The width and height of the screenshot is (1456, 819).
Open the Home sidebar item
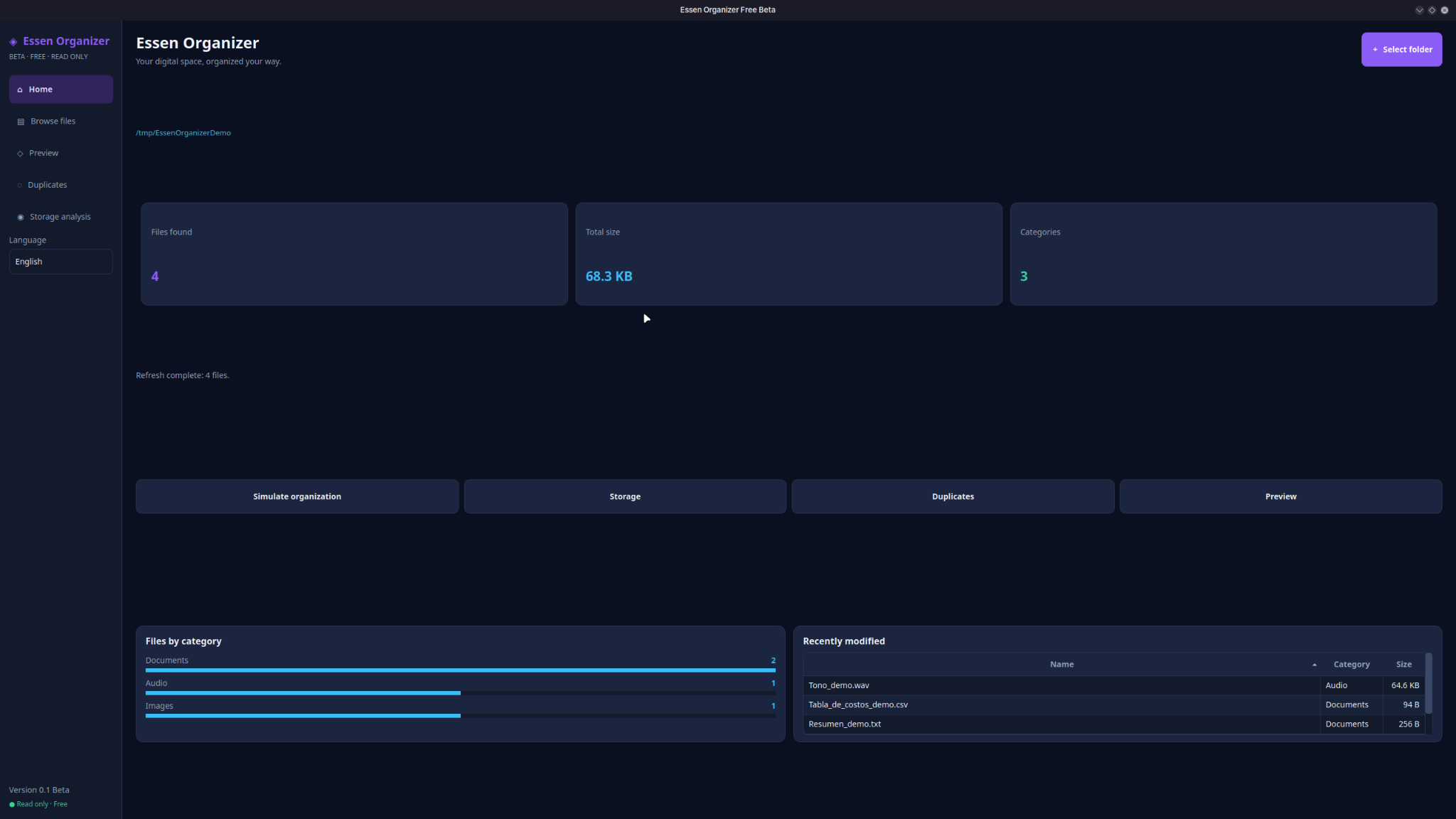click(x=61, y=90)
